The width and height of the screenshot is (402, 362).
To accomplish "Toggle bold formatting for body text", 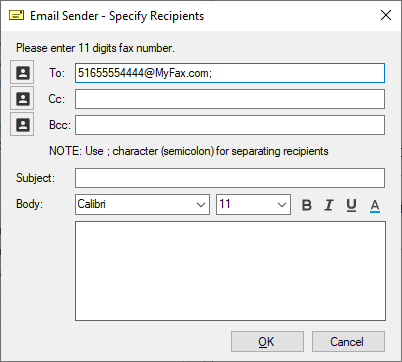I will (307, 205).
